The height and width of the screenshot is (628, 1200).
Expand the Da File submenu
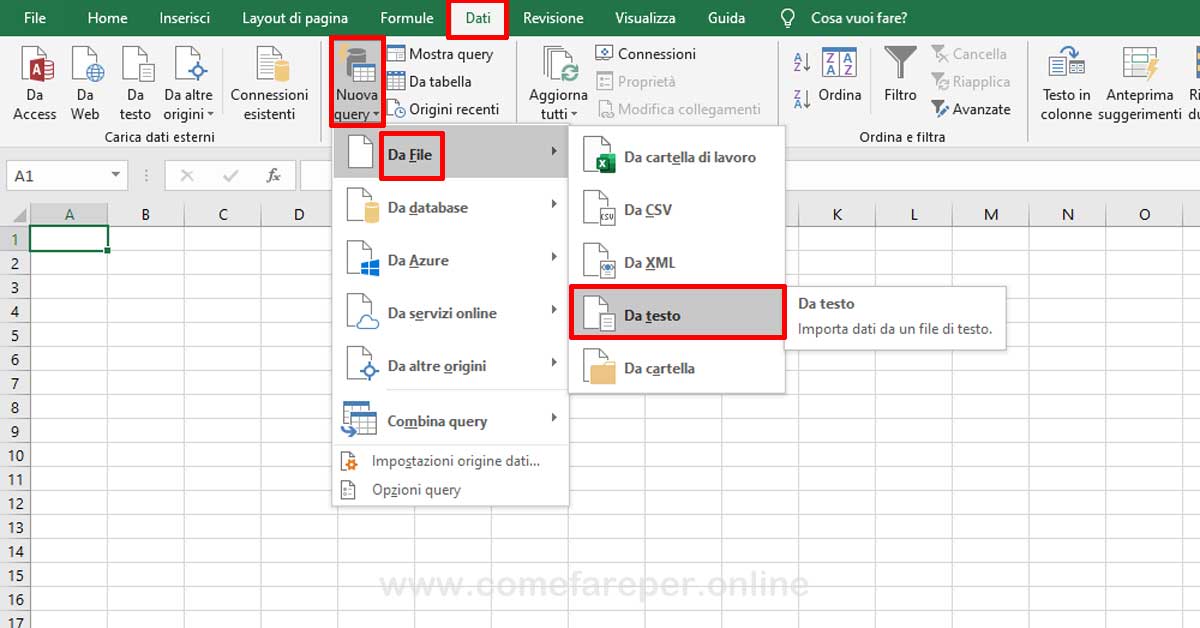410,153
